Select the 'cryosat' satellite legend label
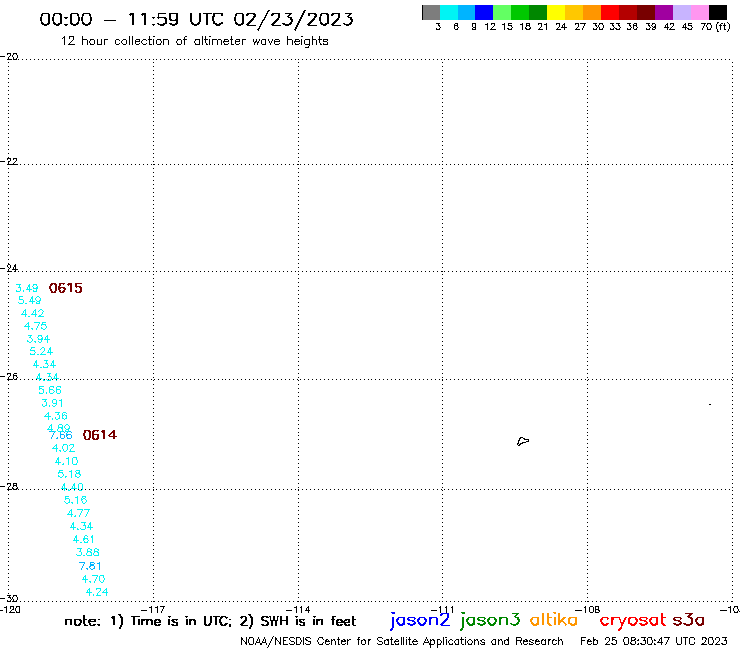Viewport: 740px width, 650px height. (x=632, y=621)
